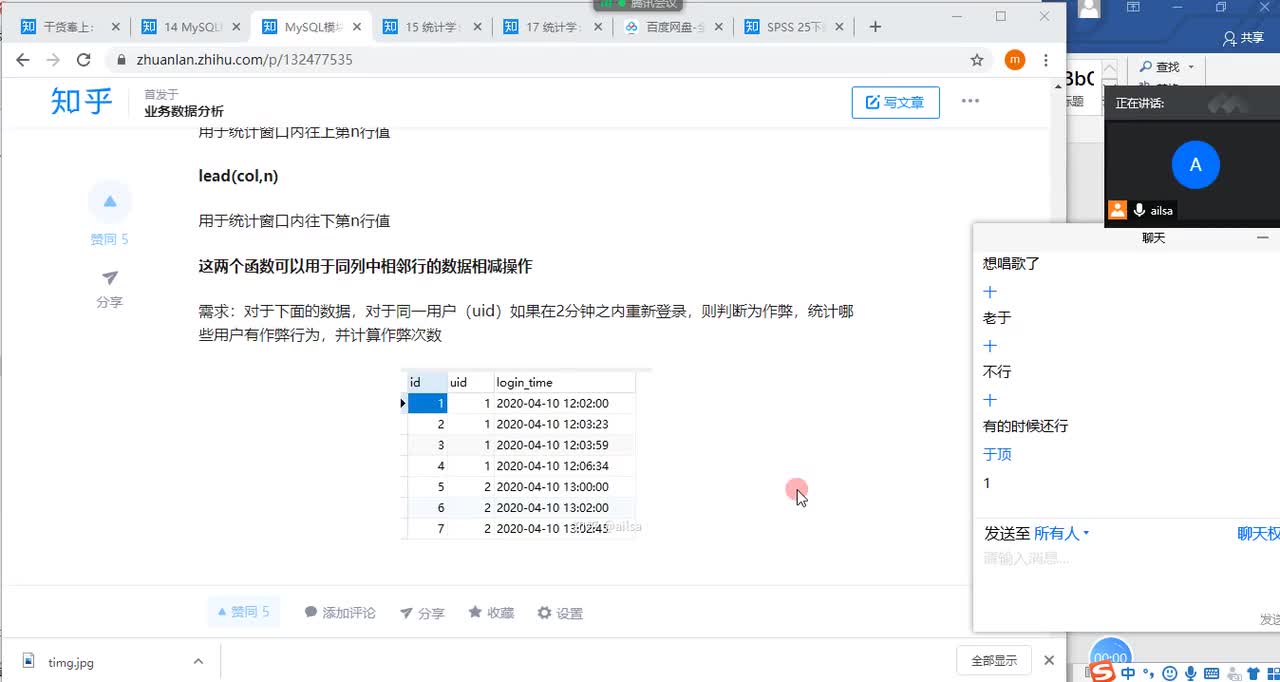The height and width of the screenshot is (682, 1280).
Task: Switch to the '14 MySQL' tab
Action: pyautogui.click(x=189, y=27)
